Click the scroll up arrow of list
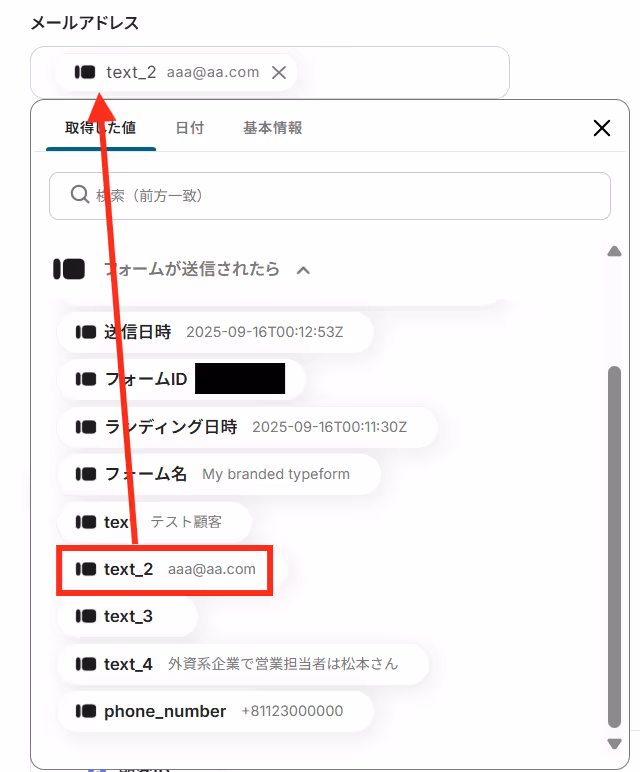The image size is (640, 772). [614, 252]
